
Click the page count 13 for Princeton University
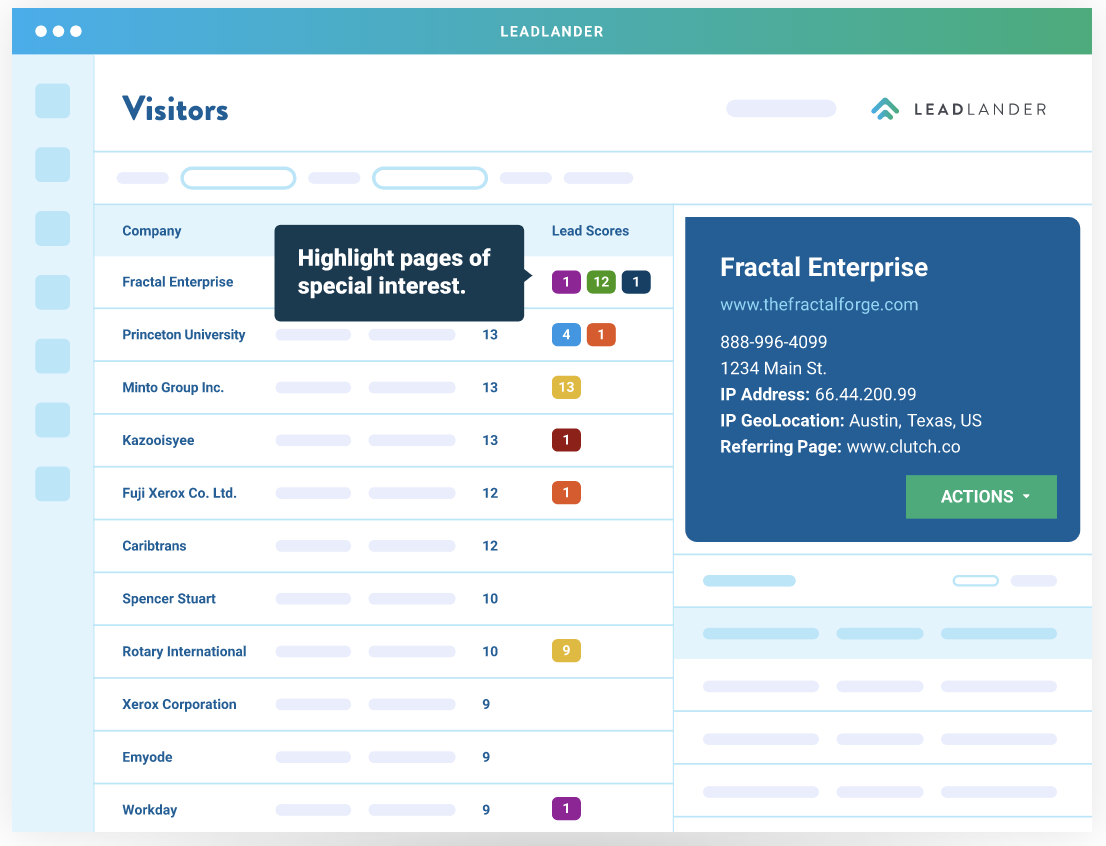point(490,335)
